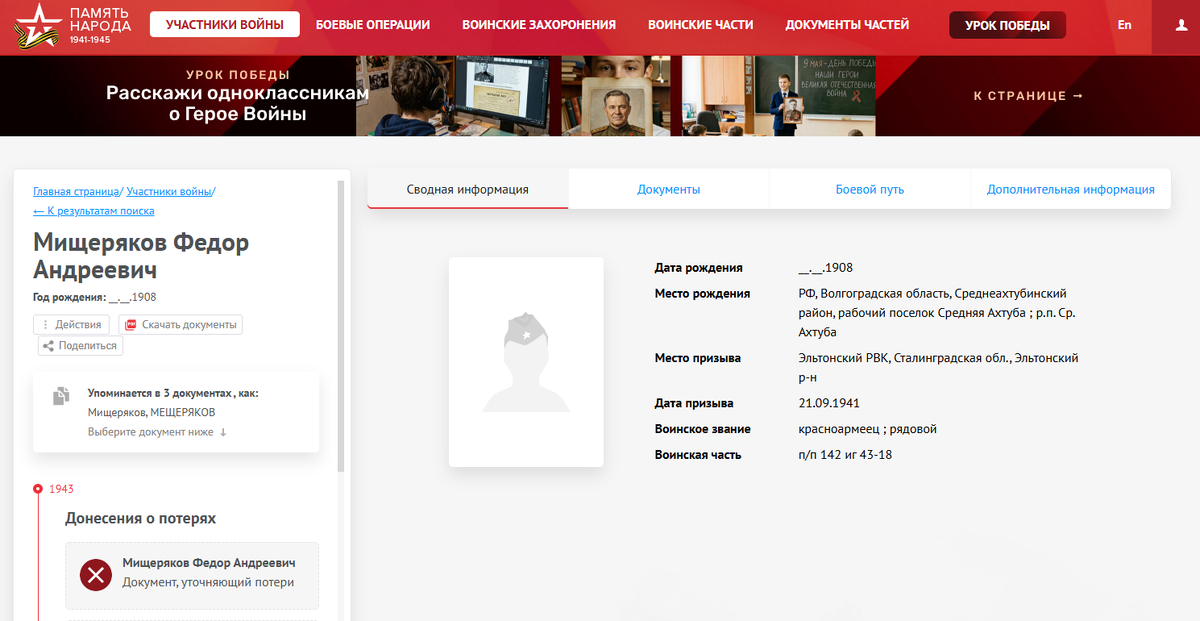
Task: Open the Боевые операции menu item
Action: pos(373,25)
